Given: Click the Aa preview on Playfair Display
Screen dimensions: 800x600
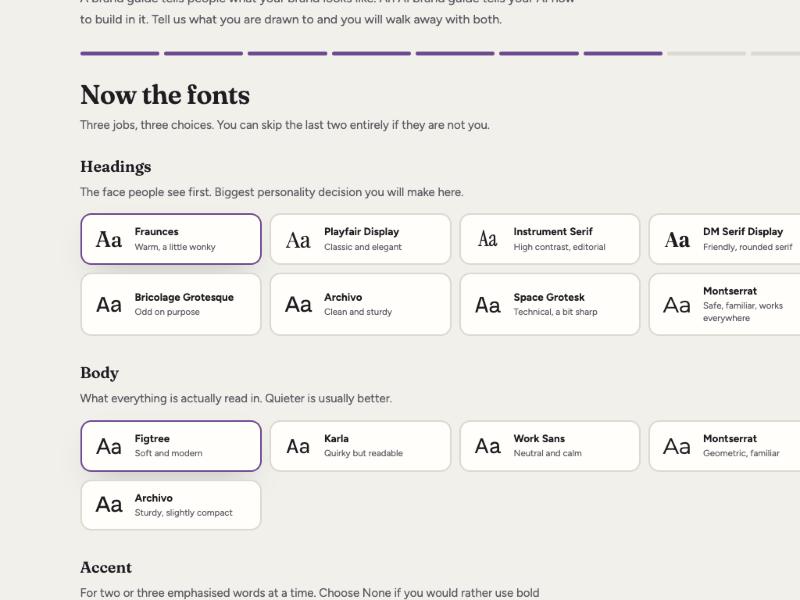Looking at the screenshot, I should pyautogui.click(x=298, y=240).
